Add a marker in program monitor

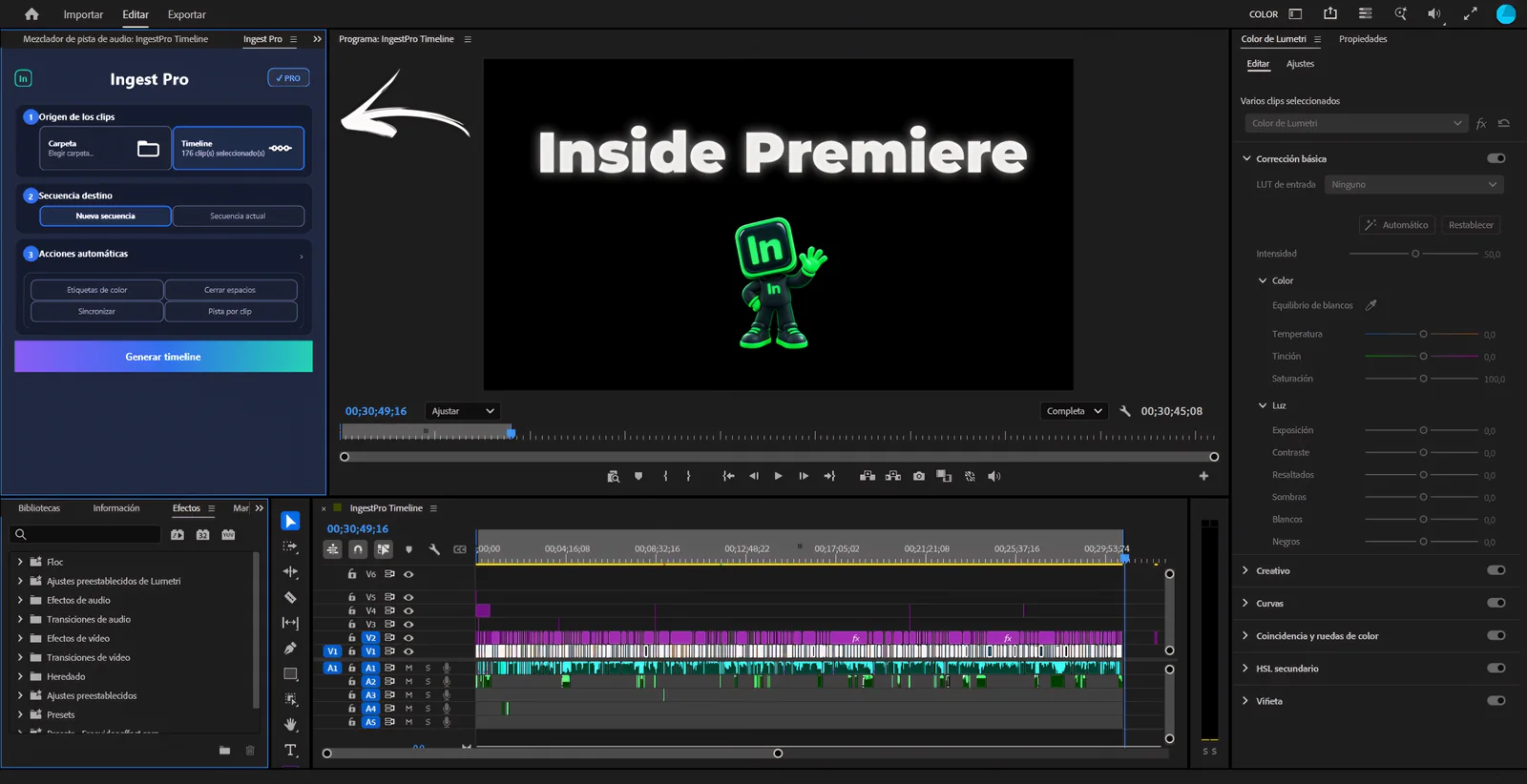(638, 476)
